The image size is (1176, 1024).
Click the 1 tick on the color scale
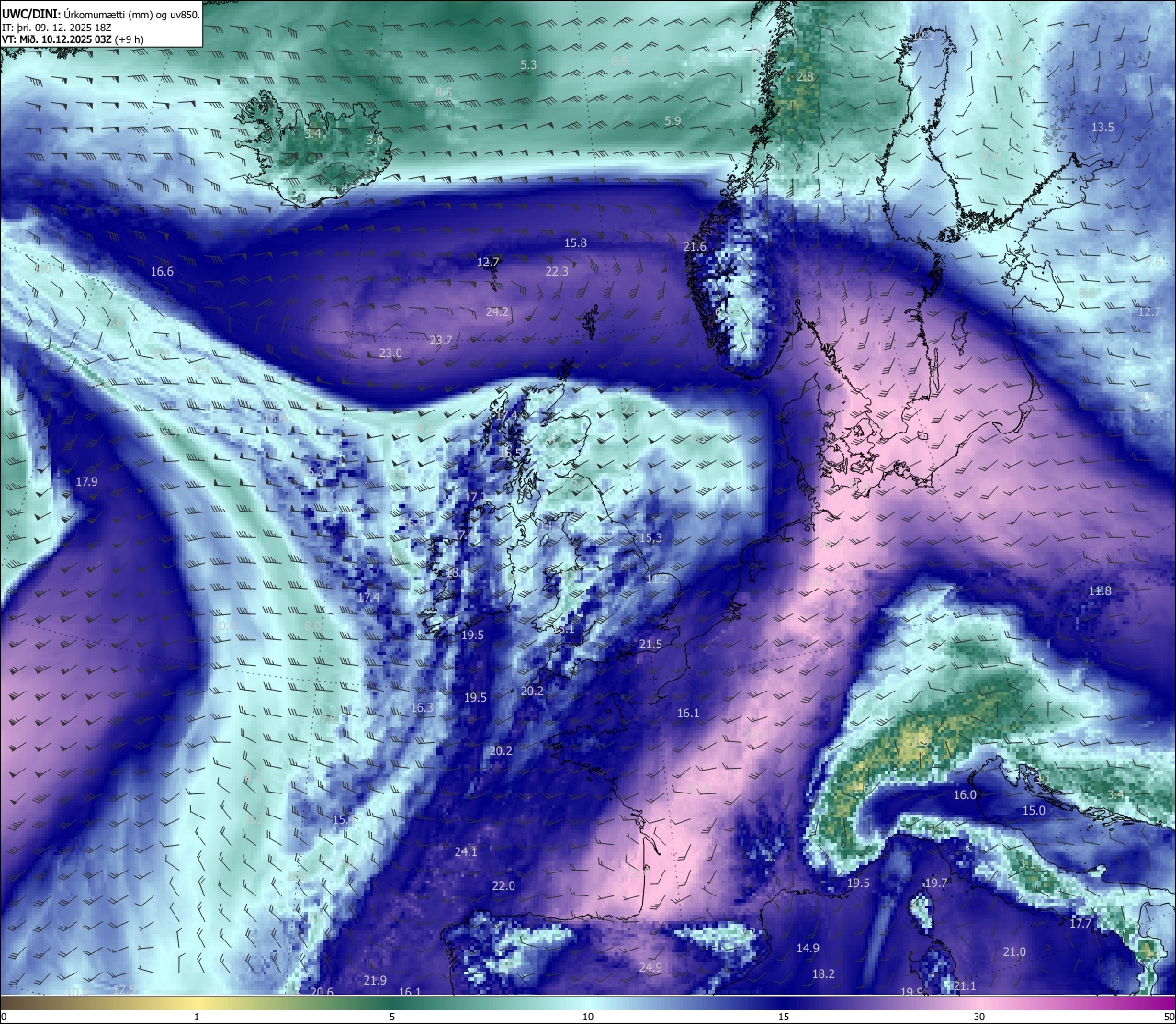point(197,1016)
